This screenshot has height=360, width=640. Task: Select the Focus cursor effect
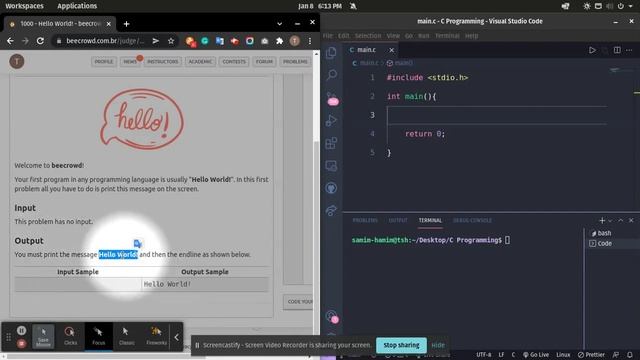[x=98, y=336]
